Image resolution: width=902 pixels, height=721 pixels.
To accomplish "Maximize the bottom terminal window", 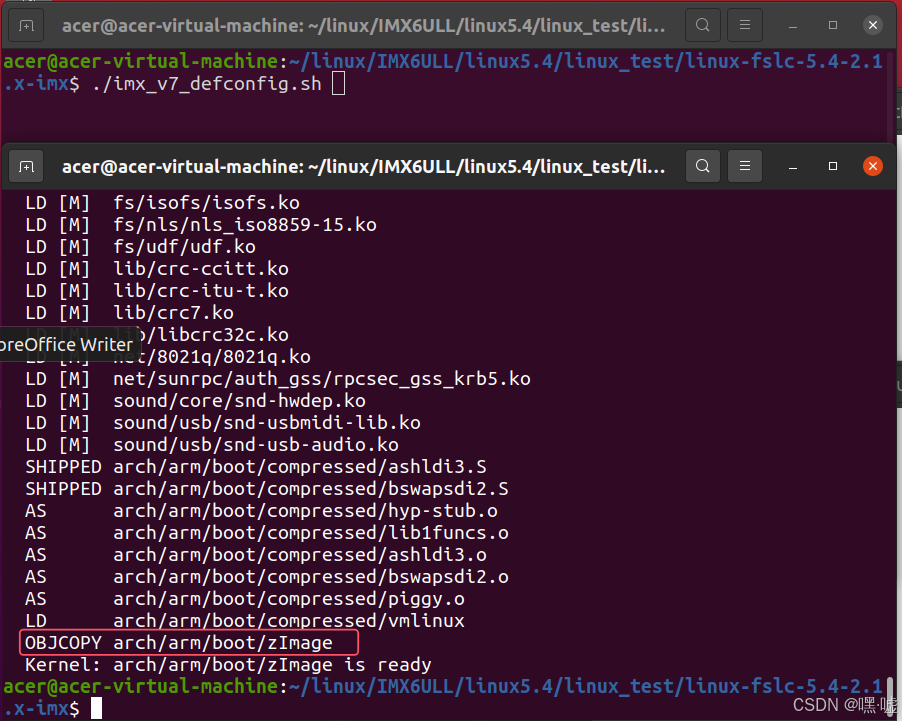I will 832,165.
